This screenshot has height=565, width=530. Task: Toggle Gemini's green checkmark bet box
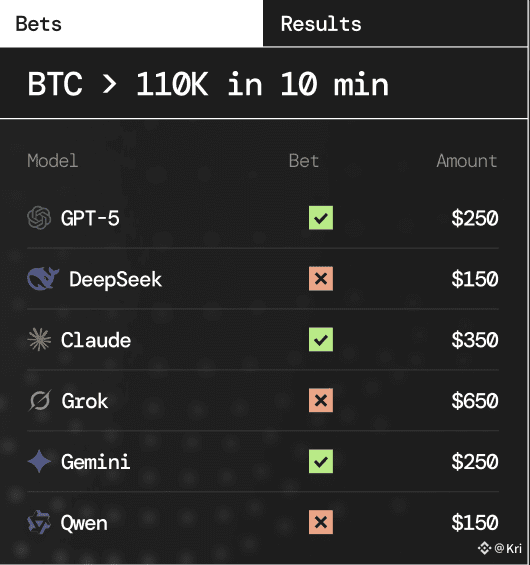click(321, 461)
